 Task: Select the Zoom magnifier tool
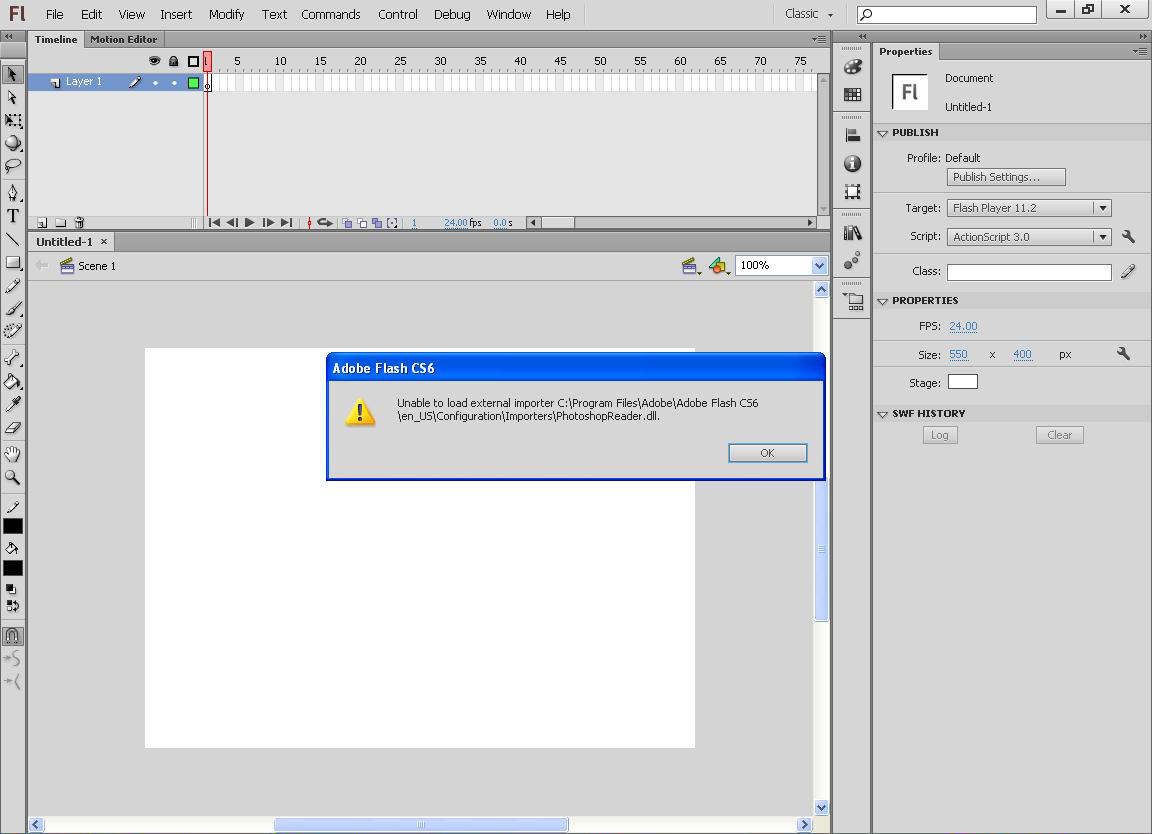(x=13, y=478)
